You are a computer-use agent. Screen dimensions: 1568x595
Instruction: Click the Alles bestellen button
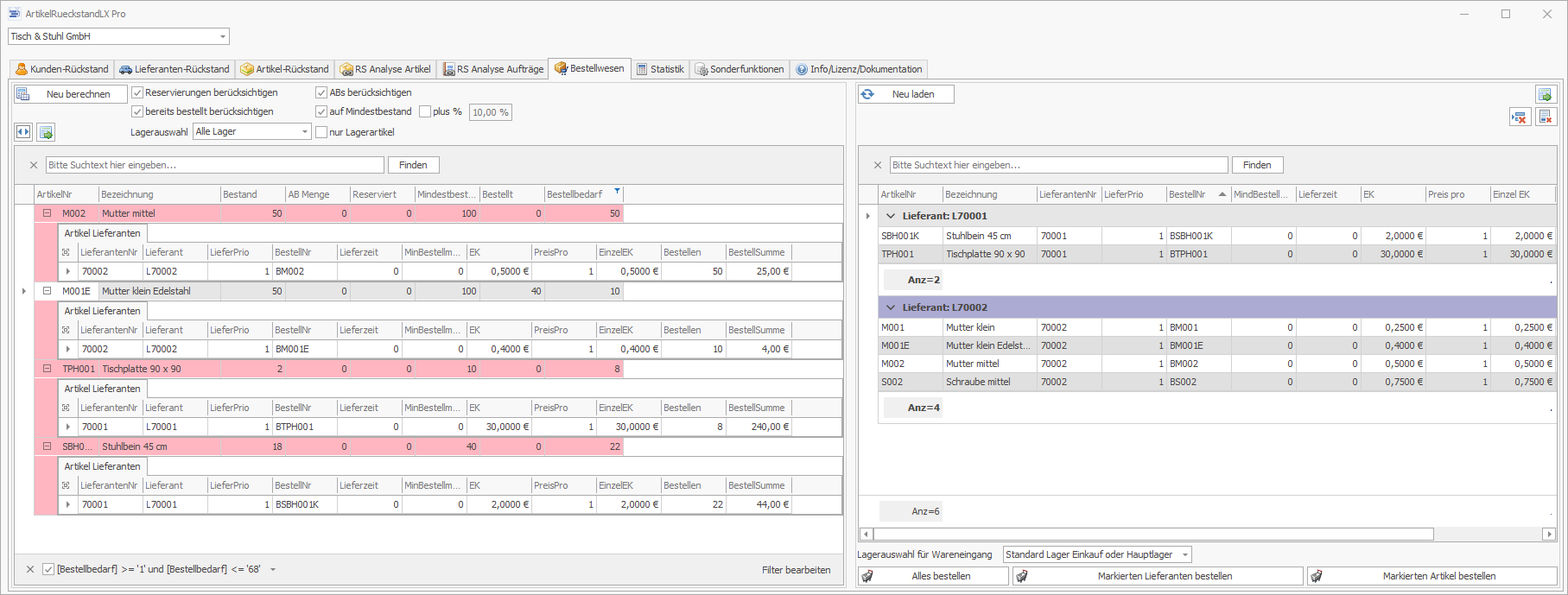pos(933,576)
